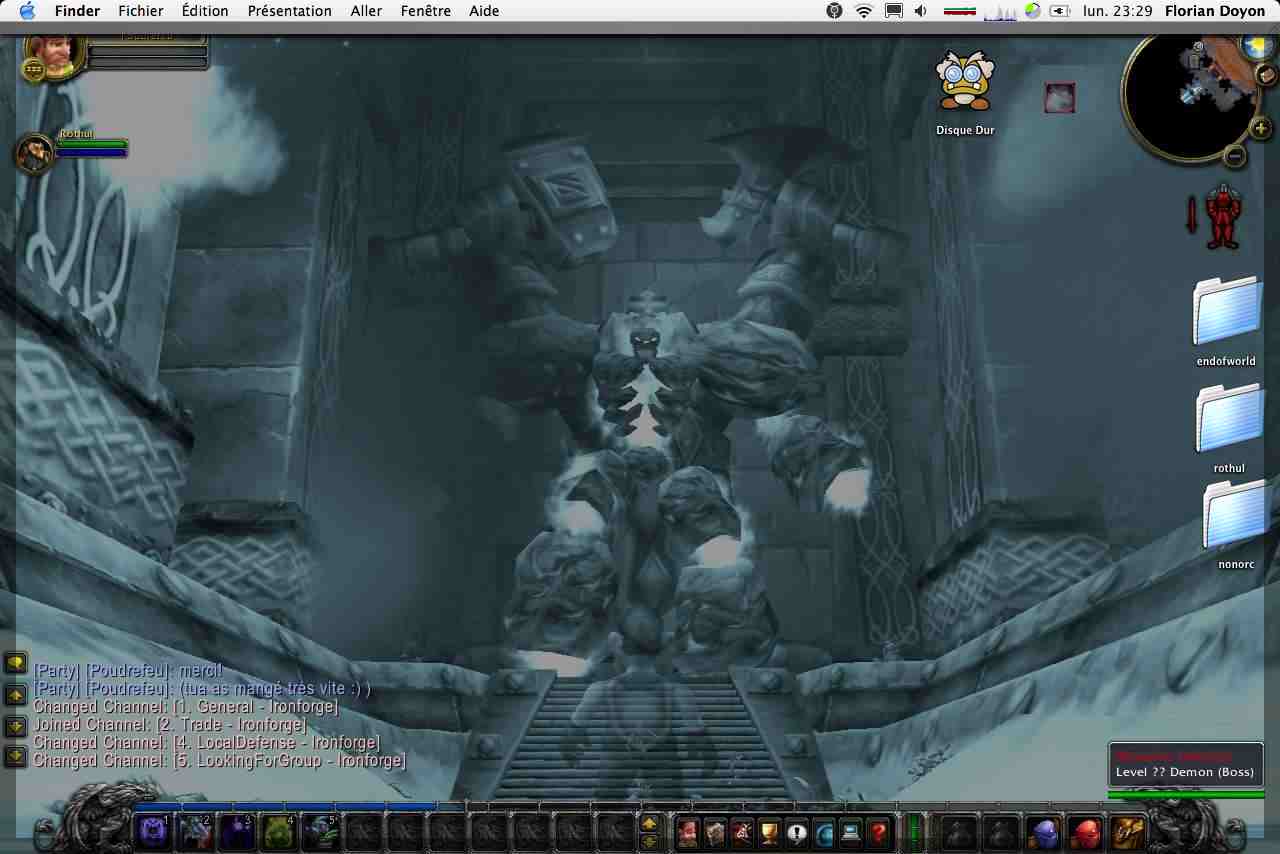Open help with the red question mark
This screenshot has width=1280, height=854.
[x=878, y=832]
